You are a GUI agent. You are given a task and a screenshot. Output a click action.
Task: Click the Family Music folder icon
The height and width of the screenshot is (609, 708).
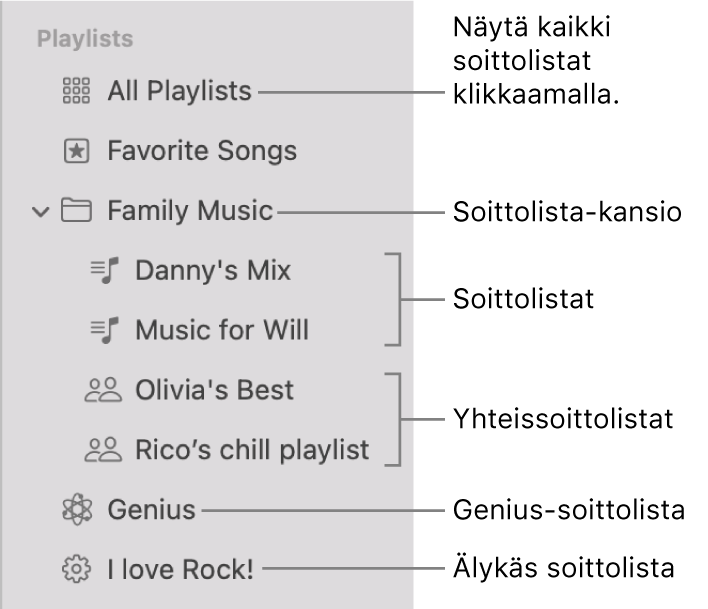[76, 211]
